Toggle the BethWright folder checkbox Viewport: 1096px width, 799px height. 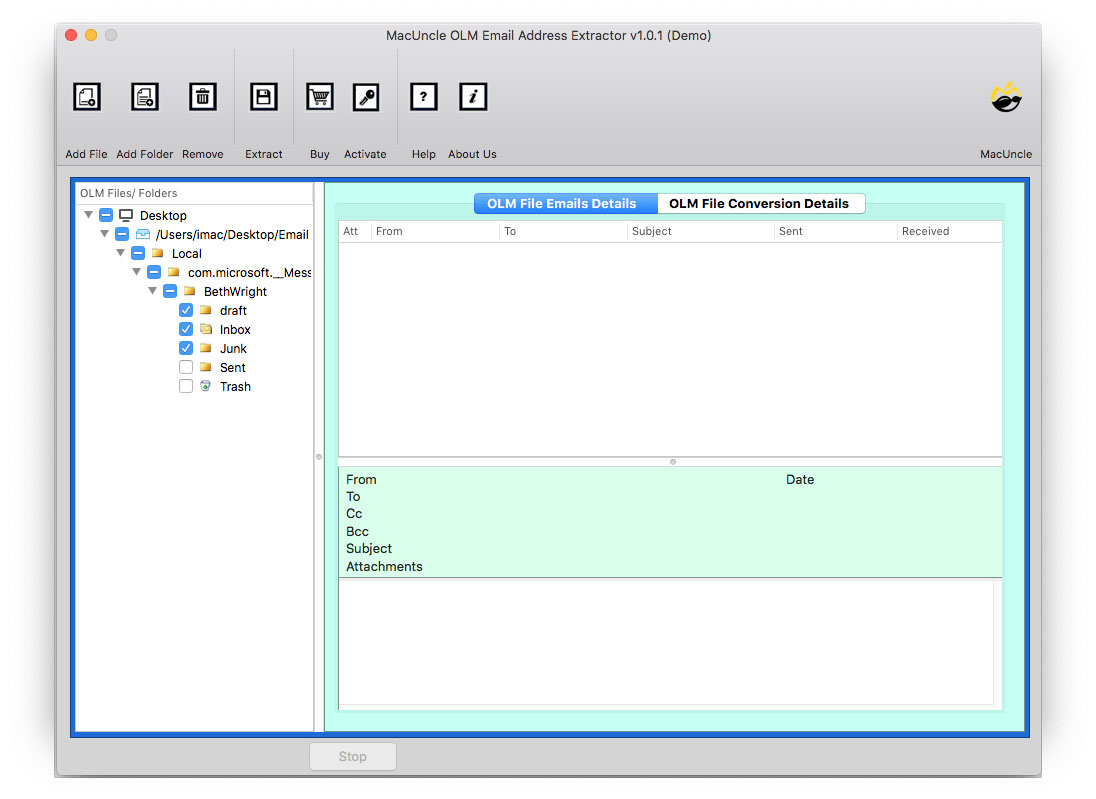(170, 291)
